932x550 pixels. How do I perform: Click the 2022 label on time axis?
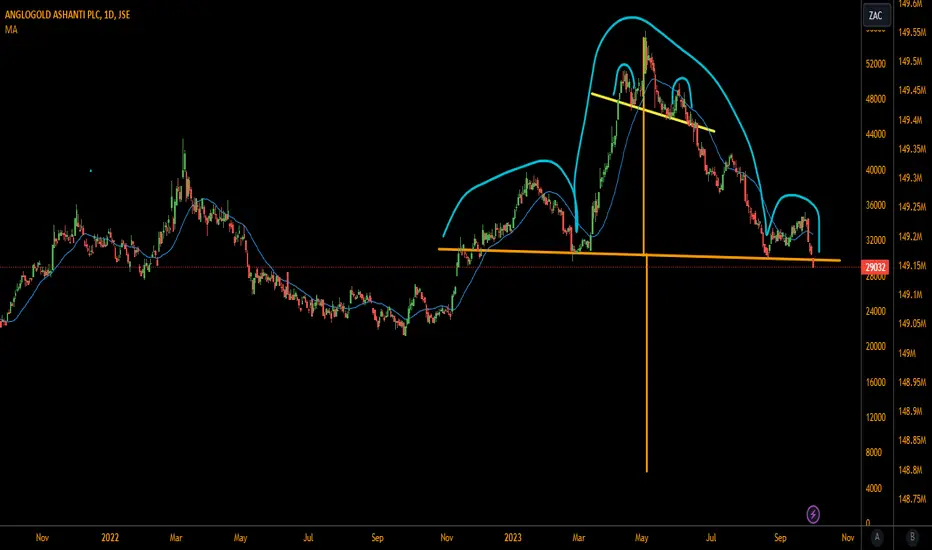coord(110,538)
